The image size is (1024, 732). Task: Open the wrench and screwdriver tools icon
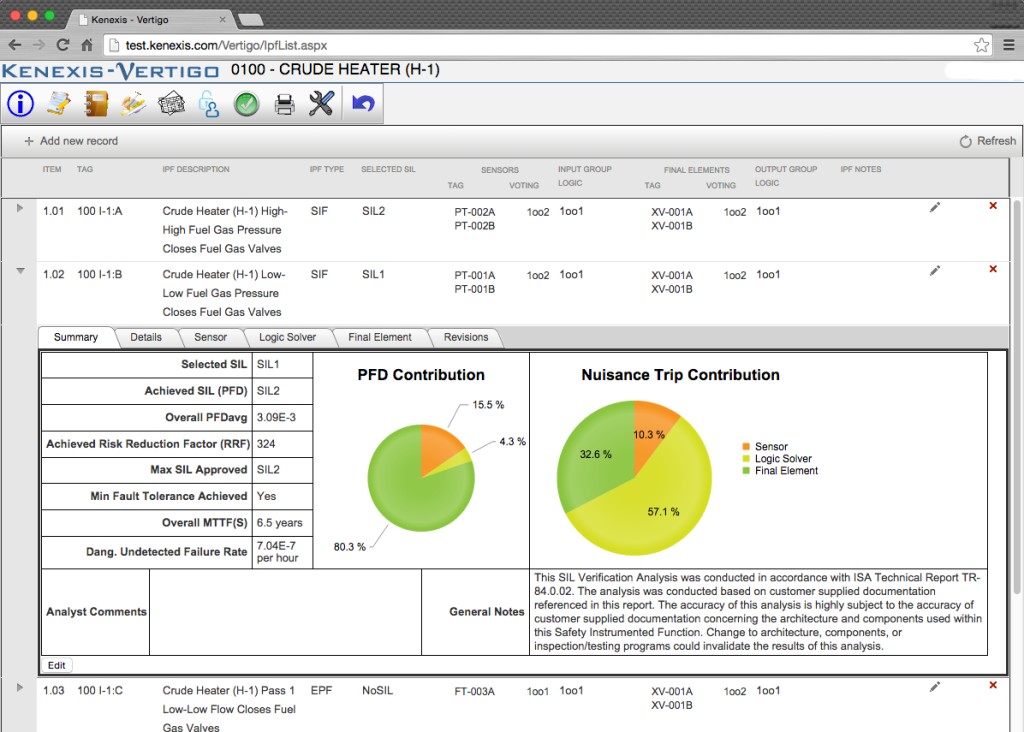(x=321, y=103)
